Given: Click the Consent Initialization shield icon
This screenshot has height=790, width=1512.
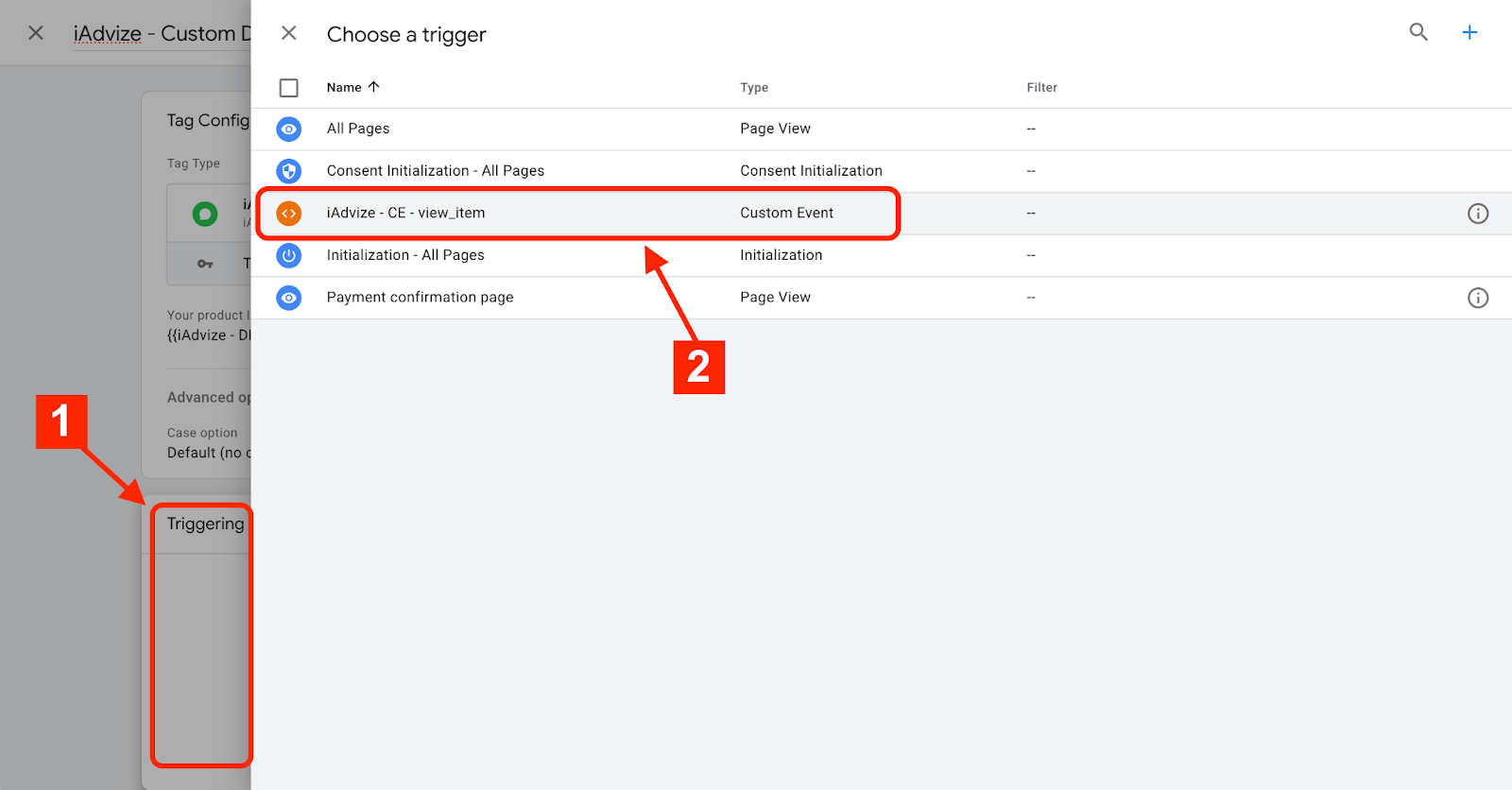Looking at the screenshot, I should click(x=289, y=171).
